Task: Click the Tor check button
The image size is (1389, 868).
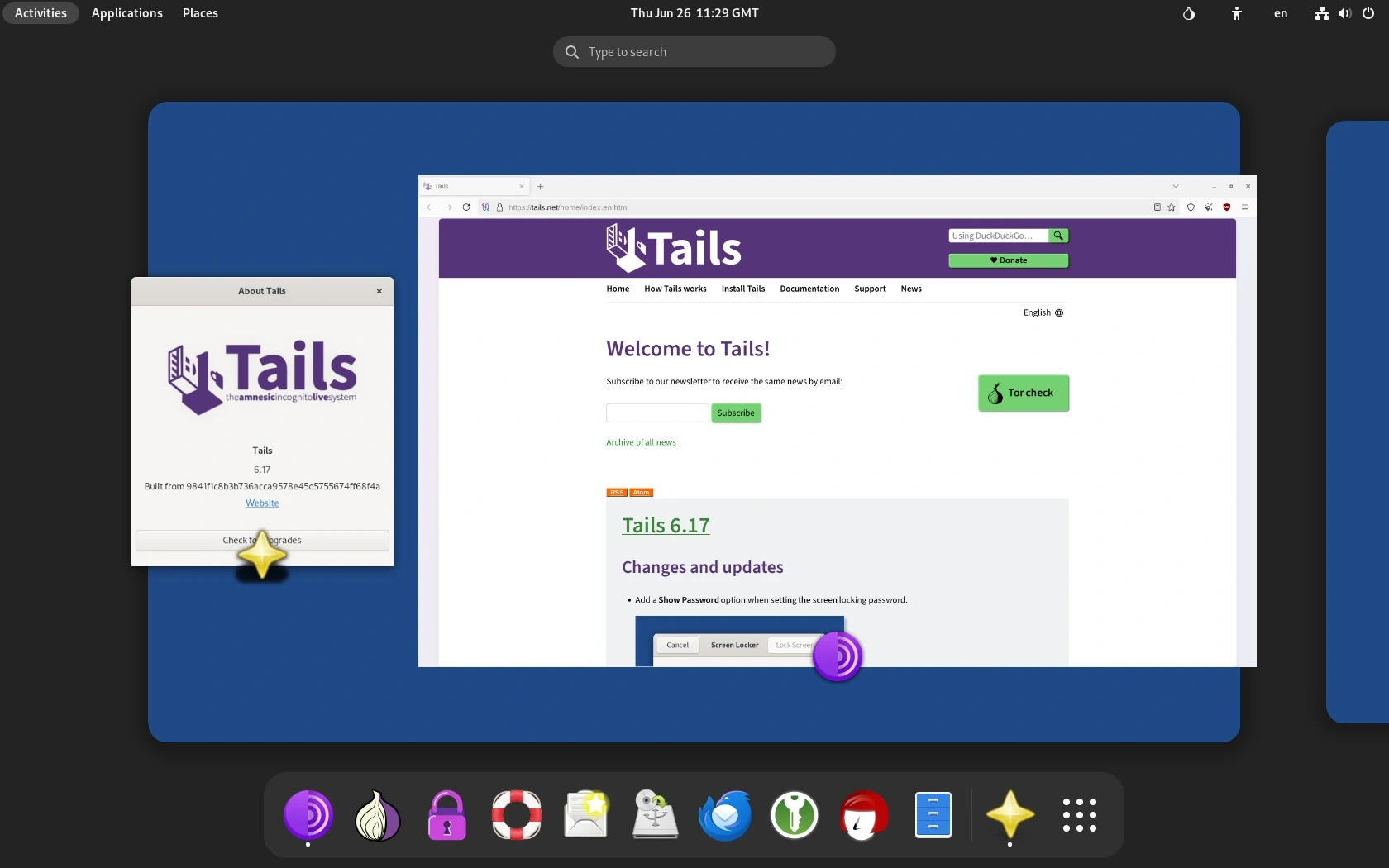Action: click(1023, 393)
